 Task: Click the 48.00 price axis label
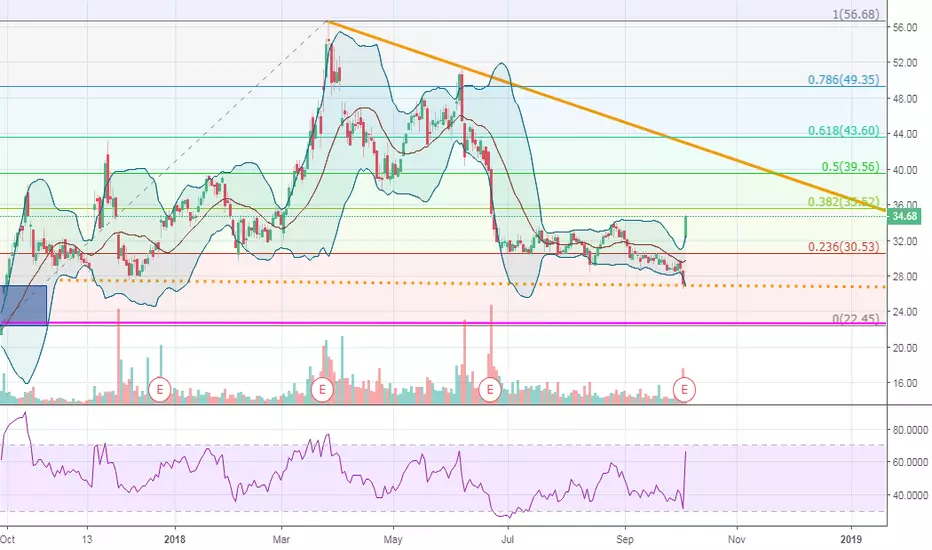click(x=905, y=99)
